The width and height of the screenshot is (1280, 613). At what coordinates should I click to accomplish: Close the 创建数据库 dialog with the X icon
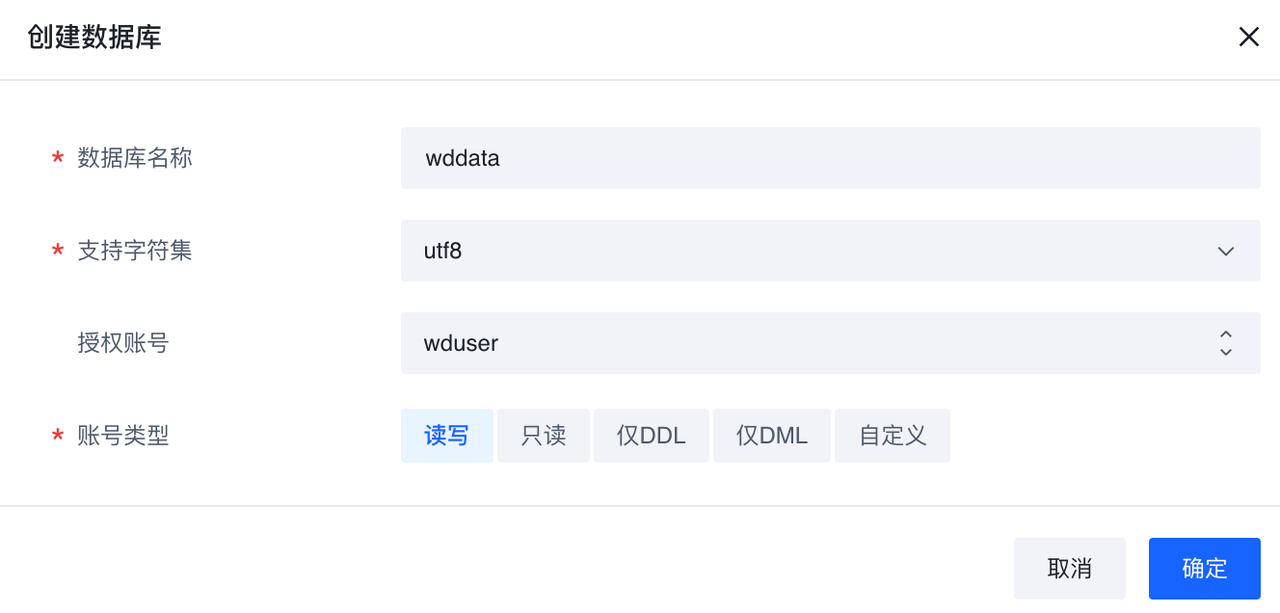[1248, 38]
